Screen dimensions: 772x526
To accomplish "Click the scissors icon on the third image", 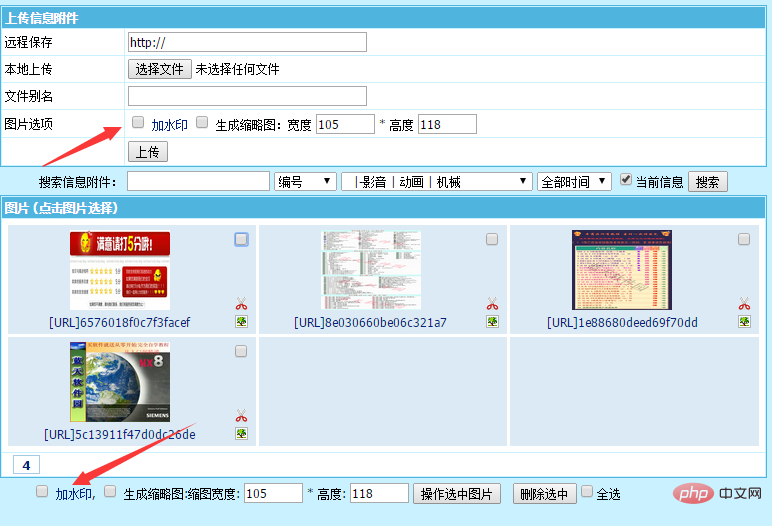I will [744, 304].
